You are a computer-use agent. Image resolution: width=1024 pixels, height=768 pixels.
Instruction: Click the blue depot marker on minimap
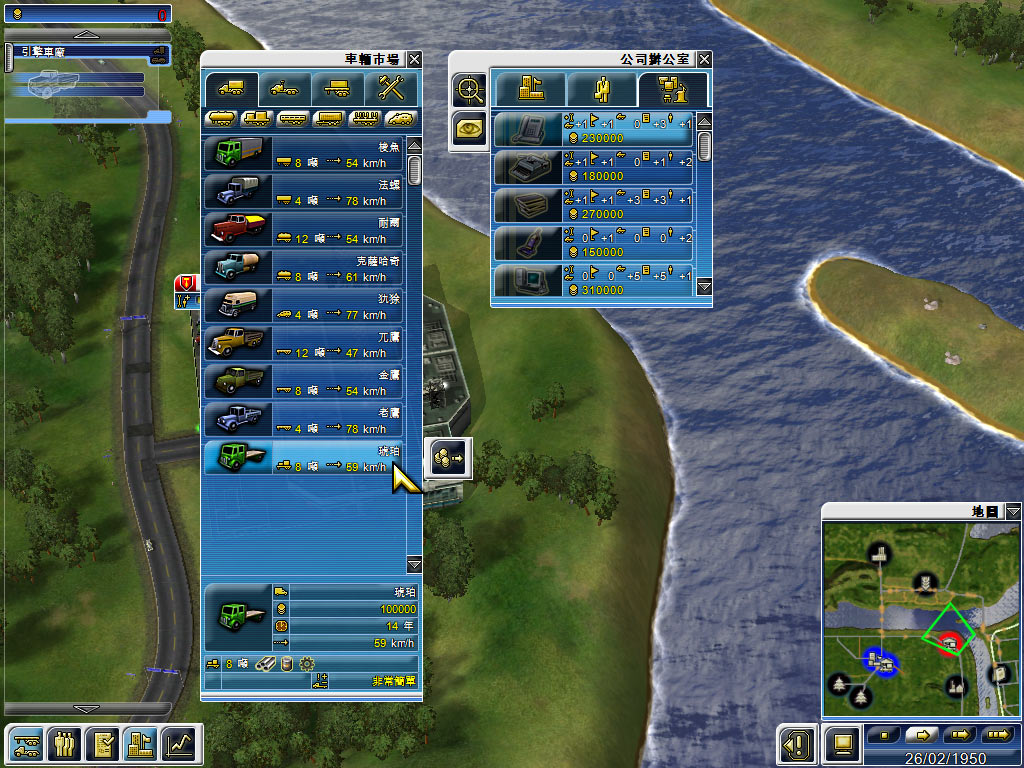point(881,662)
